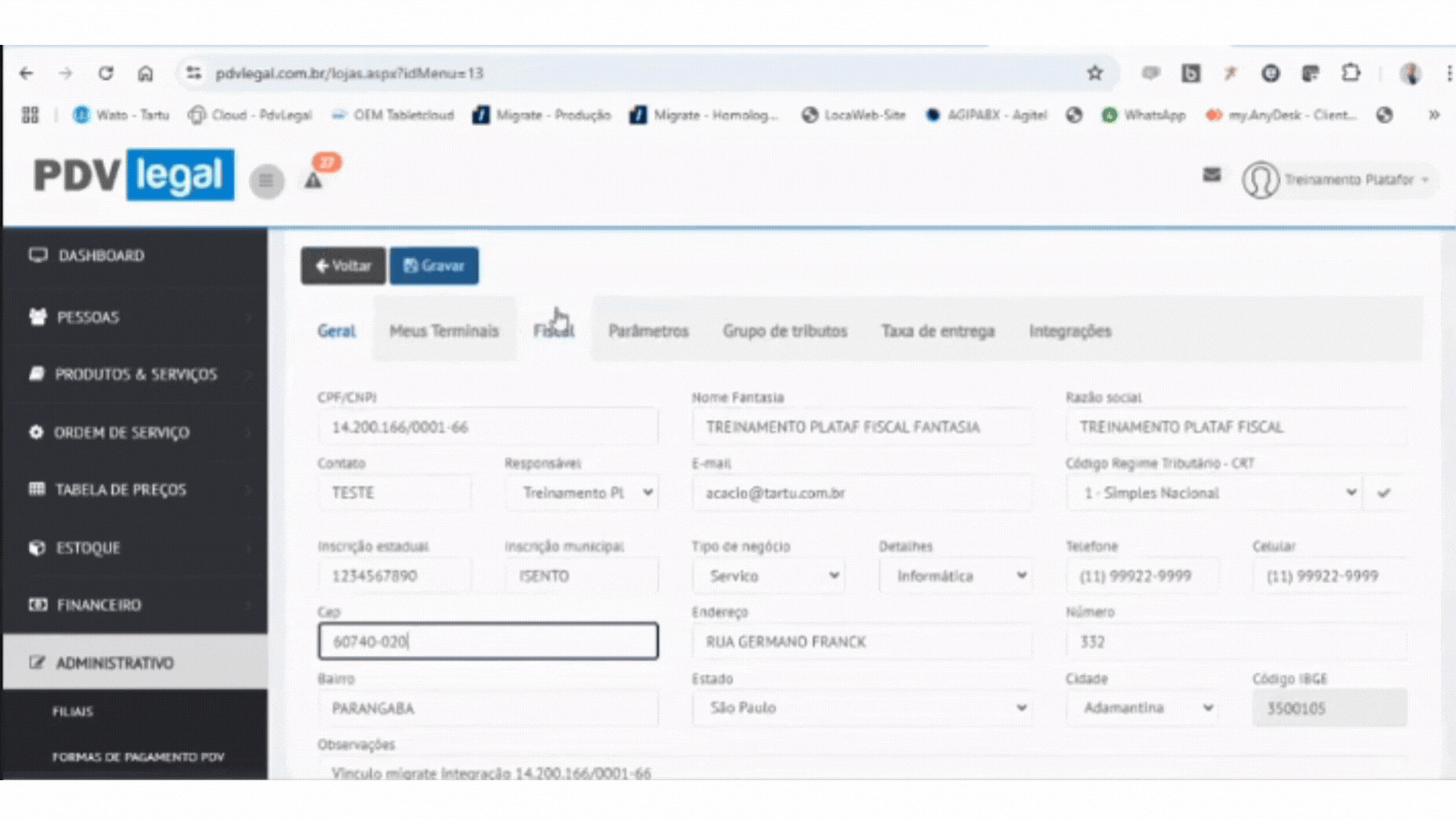Open the browser extensions puzzle icon
1456x819 pixels.
[1351, 73]
